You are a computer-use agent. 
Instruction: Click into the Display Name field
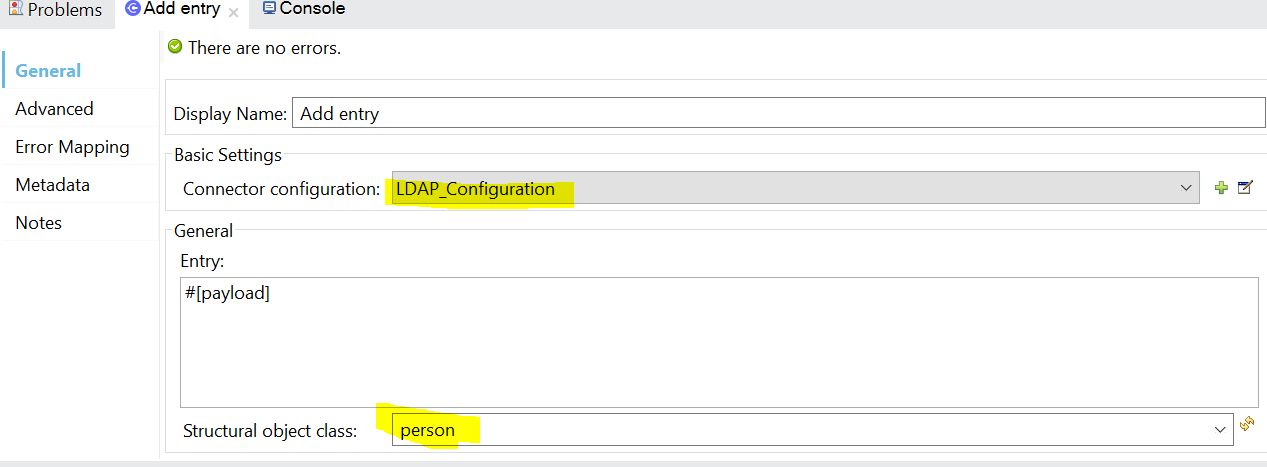click(x=776, y=113)
